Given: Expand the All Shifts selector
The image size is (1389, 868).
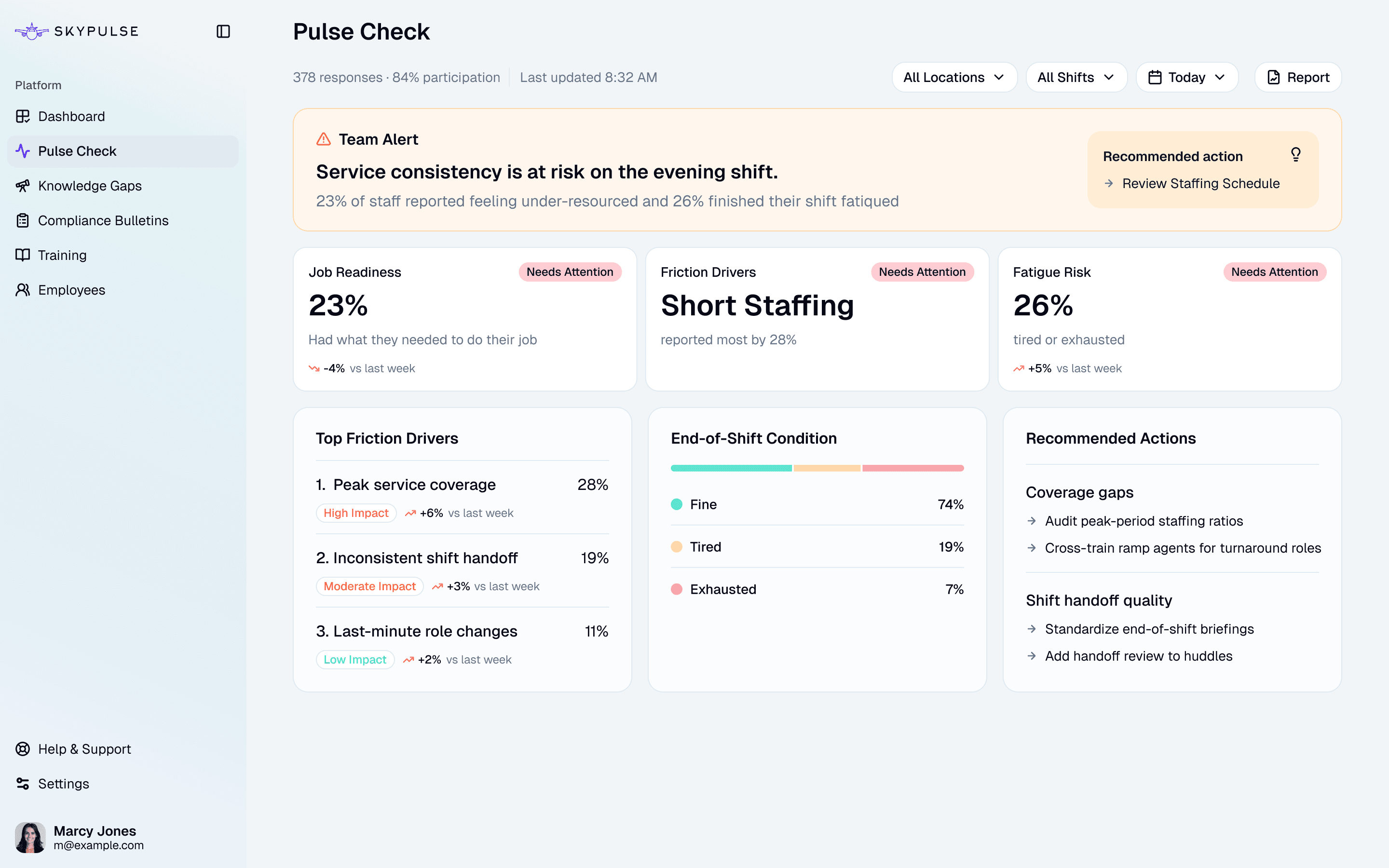Looking at the screenshot, I should pyautogui.click(x=1076, y=77).
